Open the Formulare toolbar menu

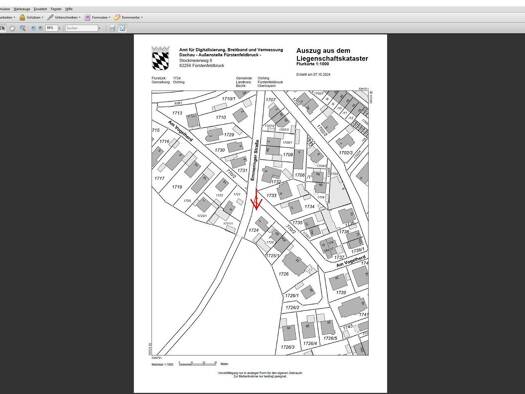click(x=97, y=17)
